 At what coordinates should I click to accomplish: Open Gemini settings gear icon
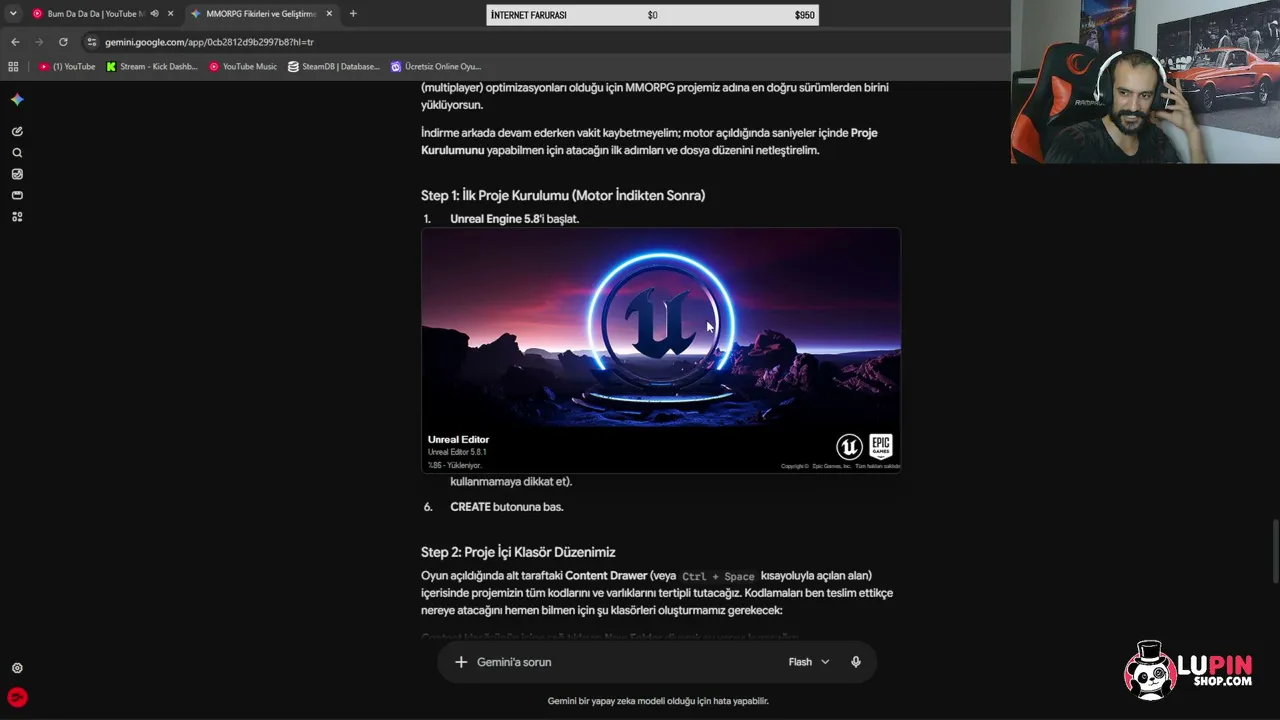pyautogui.click(x=17, y=668)
